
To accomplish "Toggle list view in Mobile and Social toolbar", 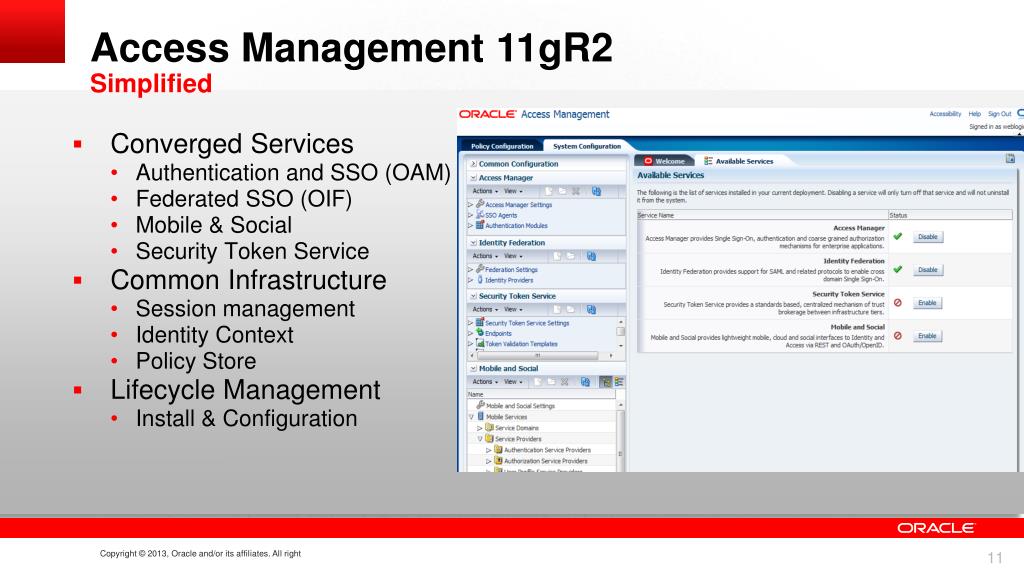I will 618,381.
